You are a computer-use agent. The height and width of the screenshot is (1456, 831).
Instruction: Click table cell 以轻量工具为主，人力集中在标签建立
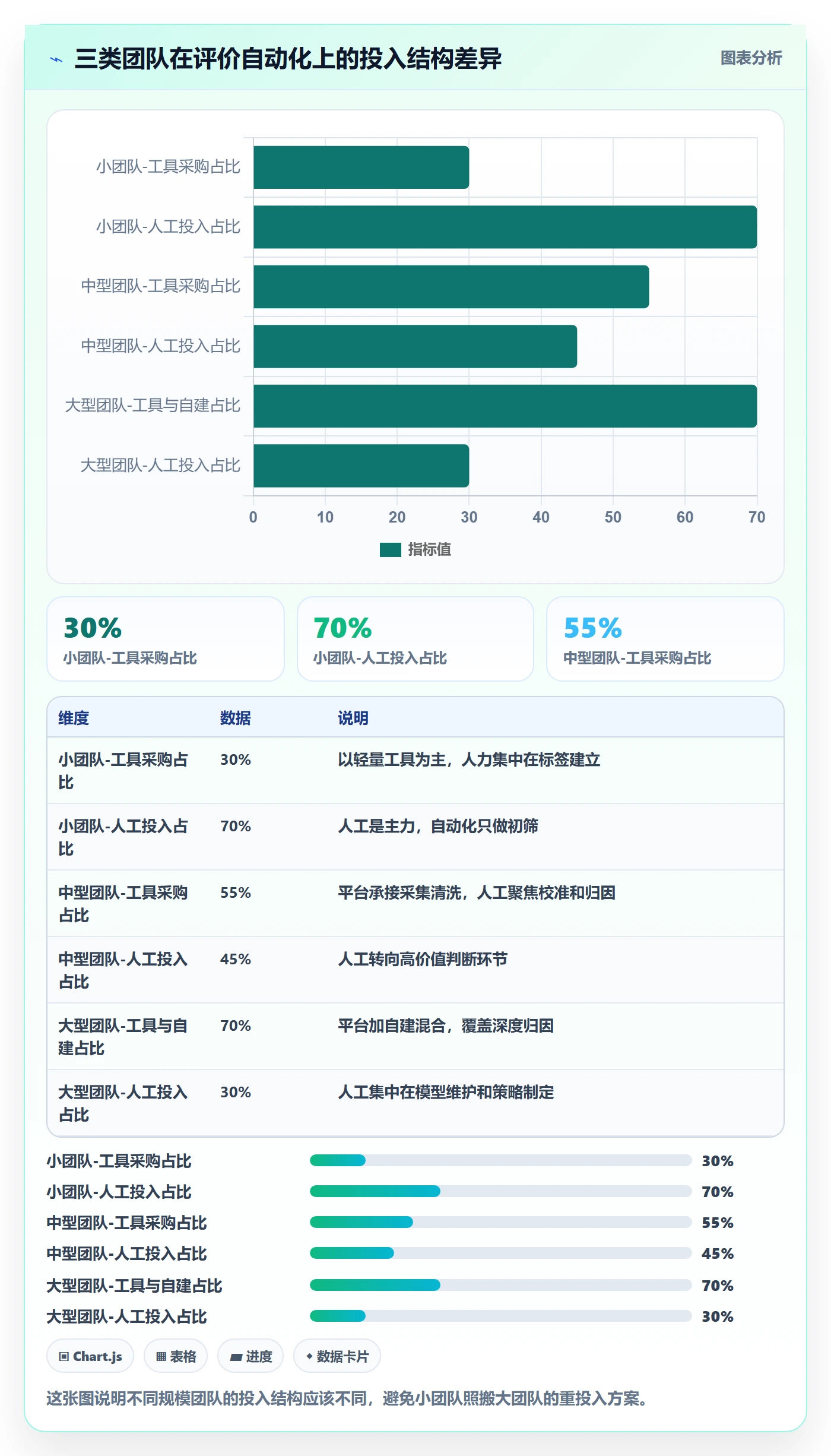coord(469,759)
